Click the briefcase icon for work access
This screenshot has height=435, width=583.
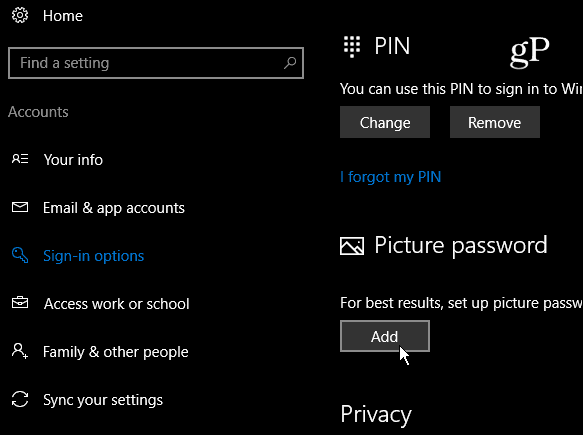click(20, 303)
